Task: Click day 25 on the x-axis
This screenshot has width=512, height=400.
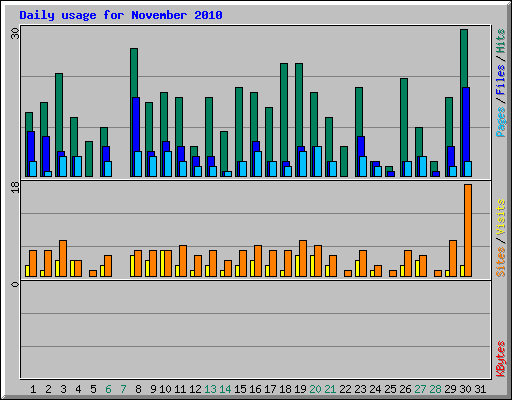Action: point(390,389)
